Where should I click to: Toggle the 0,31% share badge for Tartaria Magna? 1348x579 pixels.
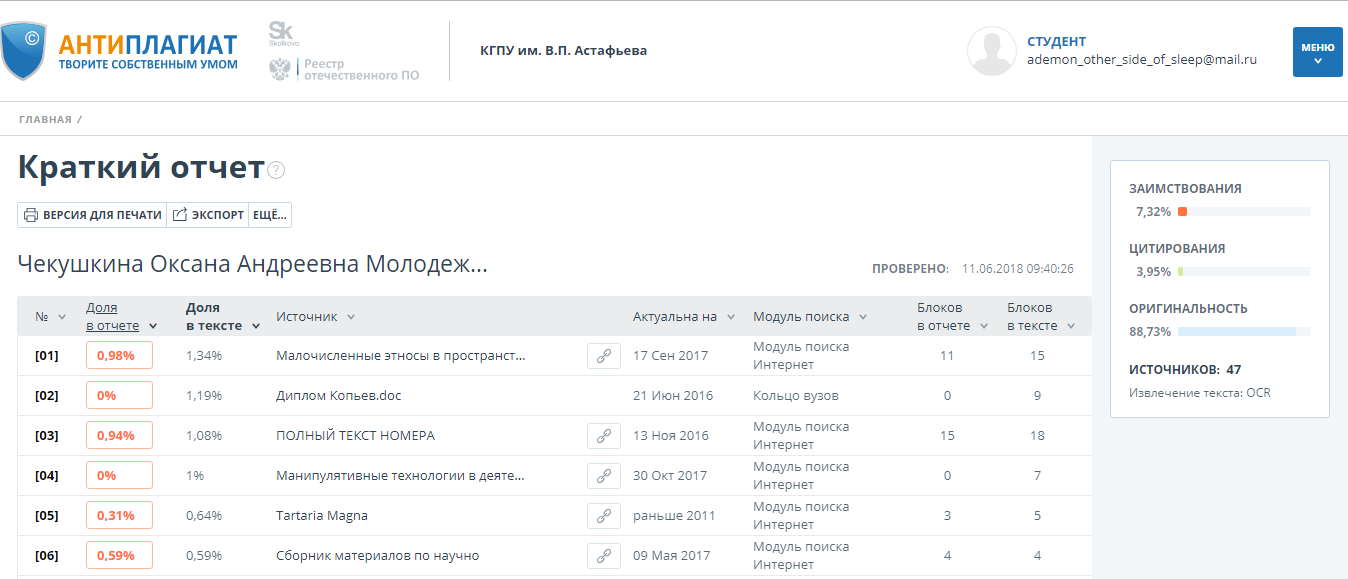[x=119, y=516]
